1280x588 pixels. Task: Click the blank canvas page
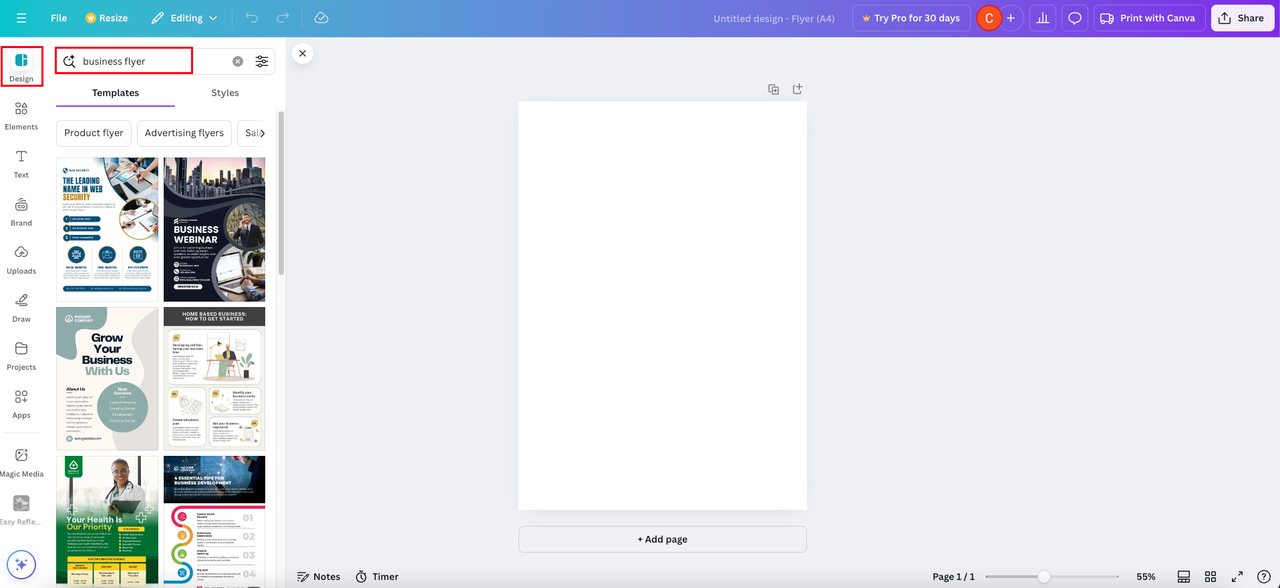(x=662, y=305)
